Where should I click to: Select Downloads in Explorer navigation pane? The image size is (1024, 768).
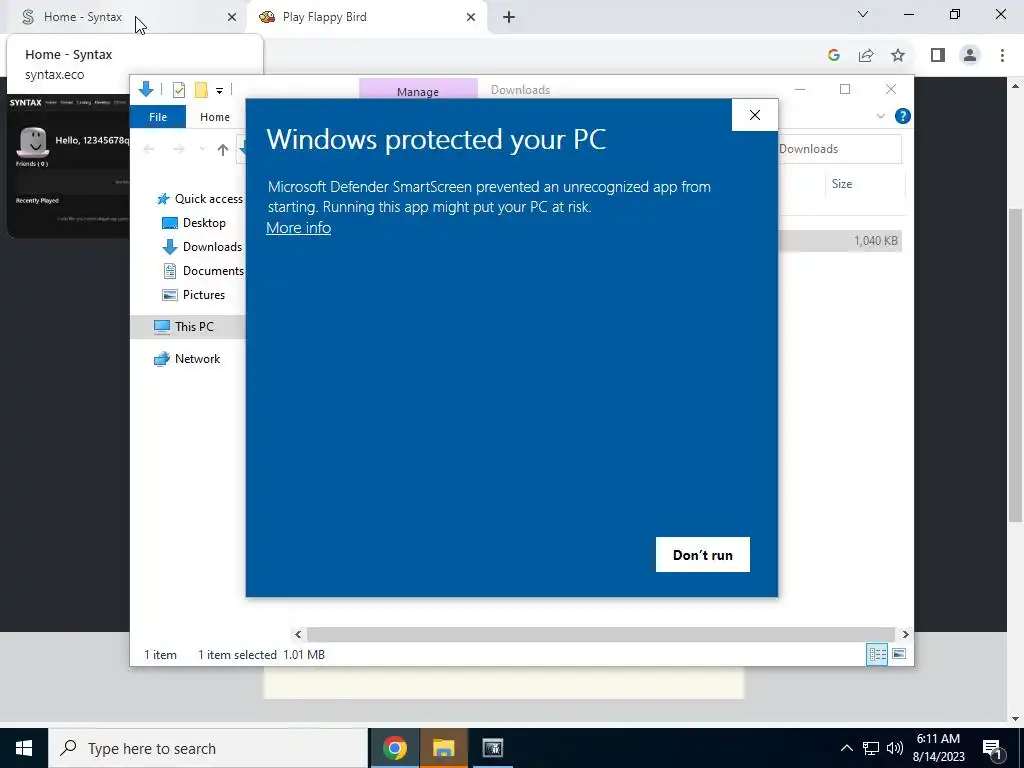(202, 247)
